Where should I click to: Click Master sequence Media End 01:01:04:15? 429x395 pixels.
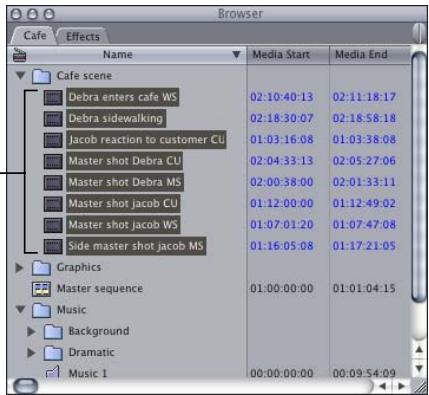pos(364,289)
